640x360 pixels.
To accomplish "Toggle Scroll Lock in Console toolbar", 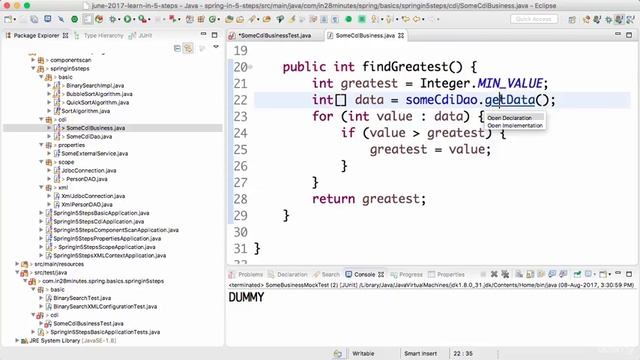I will [x=530, y=274].
